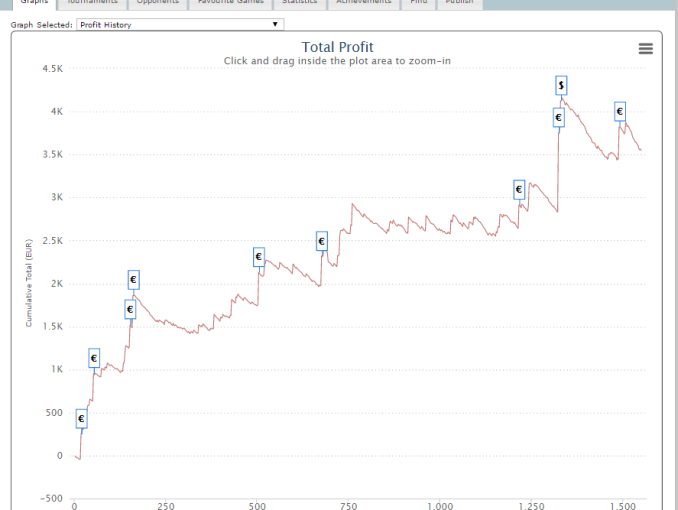
Task: Click the euro flag marker at about 2K profit
Action: [x=133, y=280]
